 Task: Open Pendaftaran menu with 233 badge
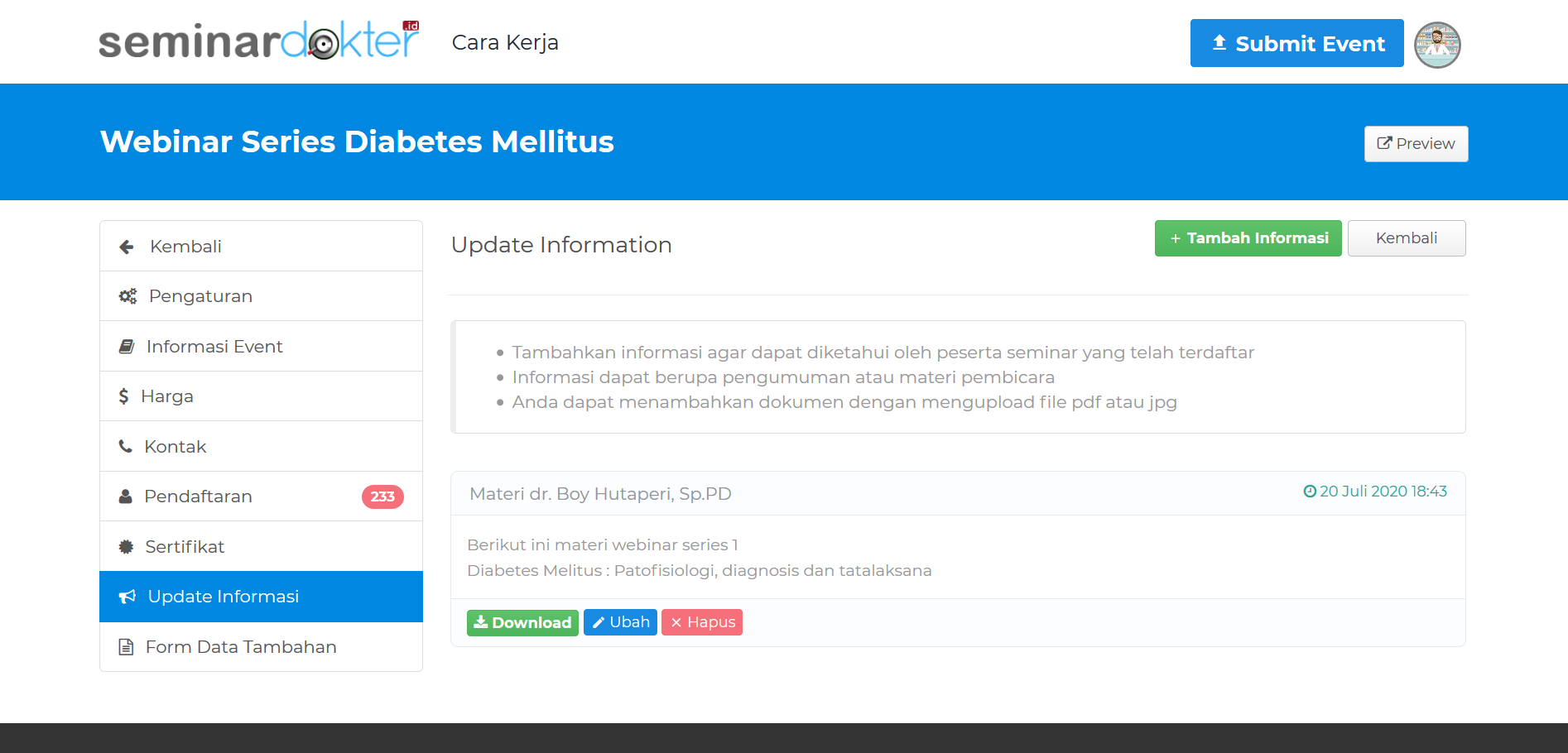point(261,496)
